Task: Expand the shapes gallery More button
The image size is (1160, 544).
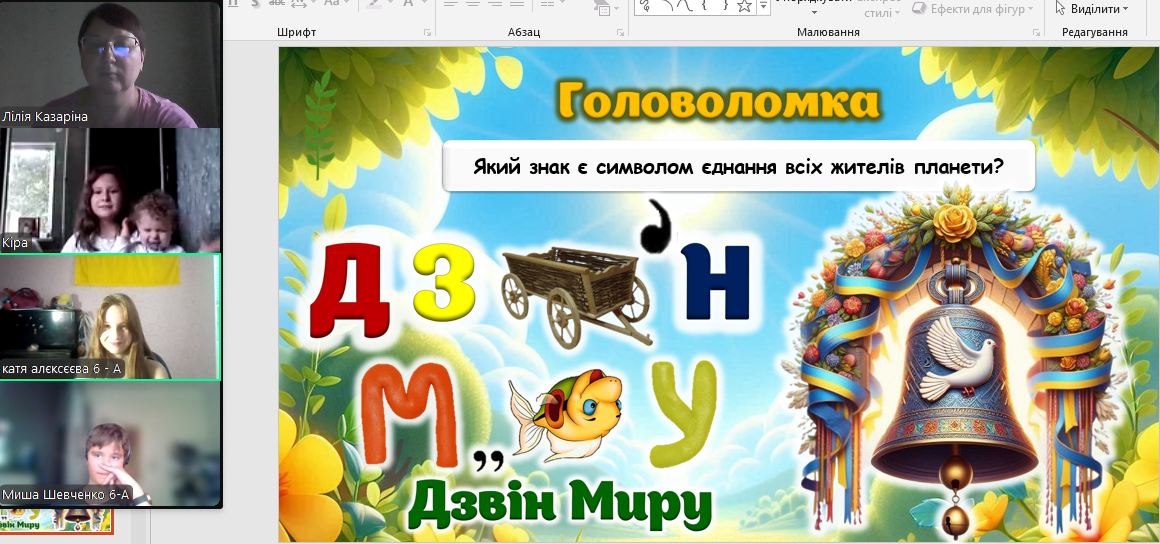Action: (763, 7)
